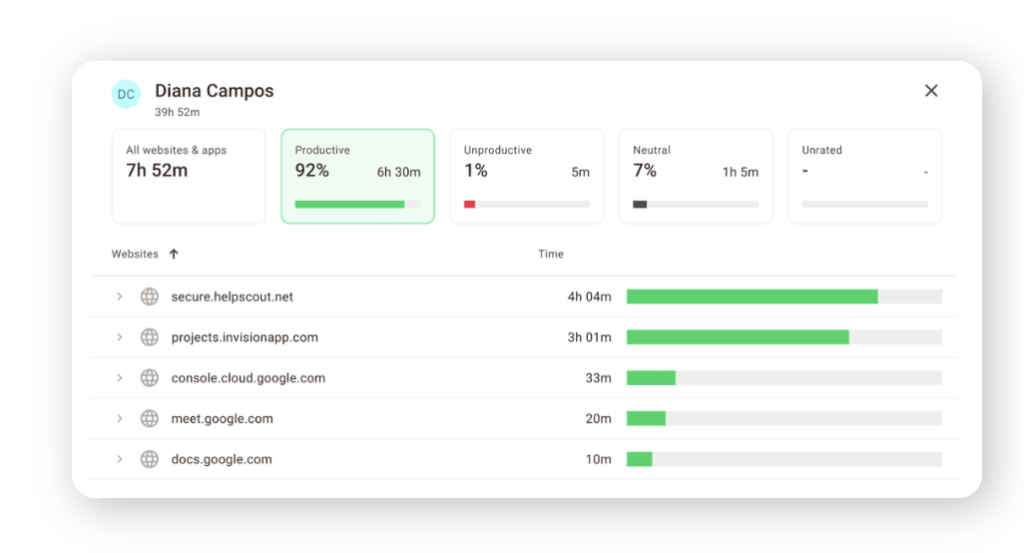
Task: Click globe icon beside secure.helpscout.net
Action: 150,296
